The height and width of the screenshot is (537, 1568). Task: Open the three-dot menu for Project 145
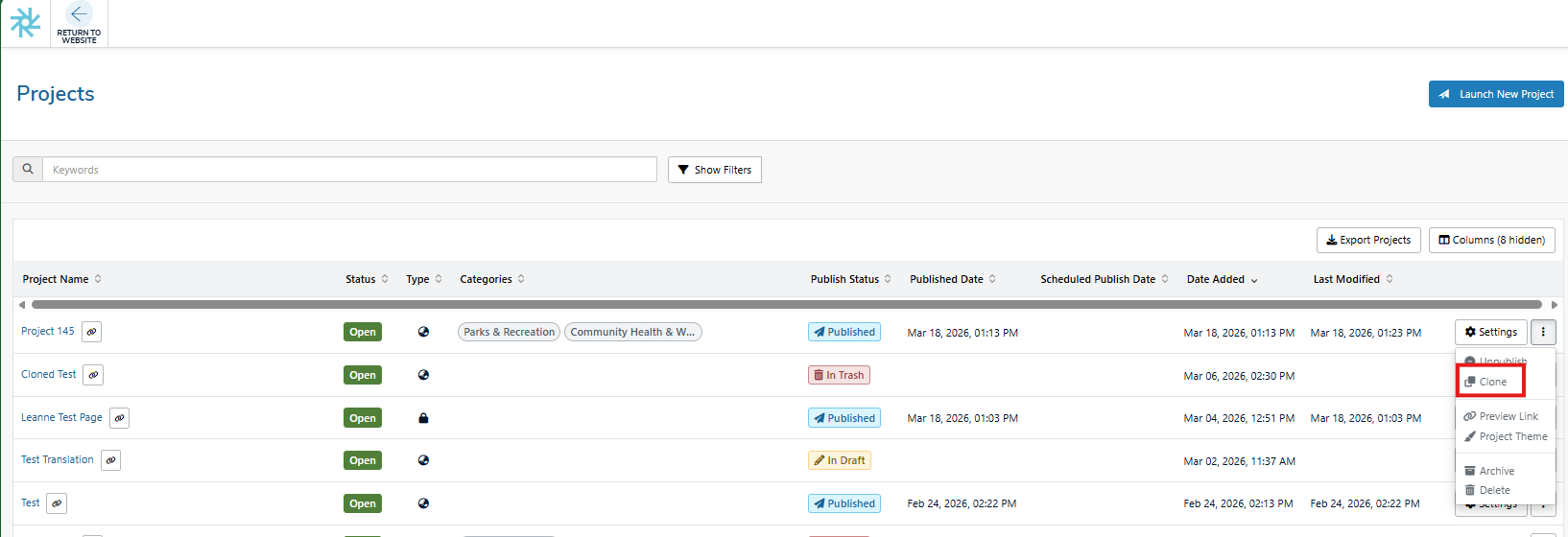pos(1543,332)
